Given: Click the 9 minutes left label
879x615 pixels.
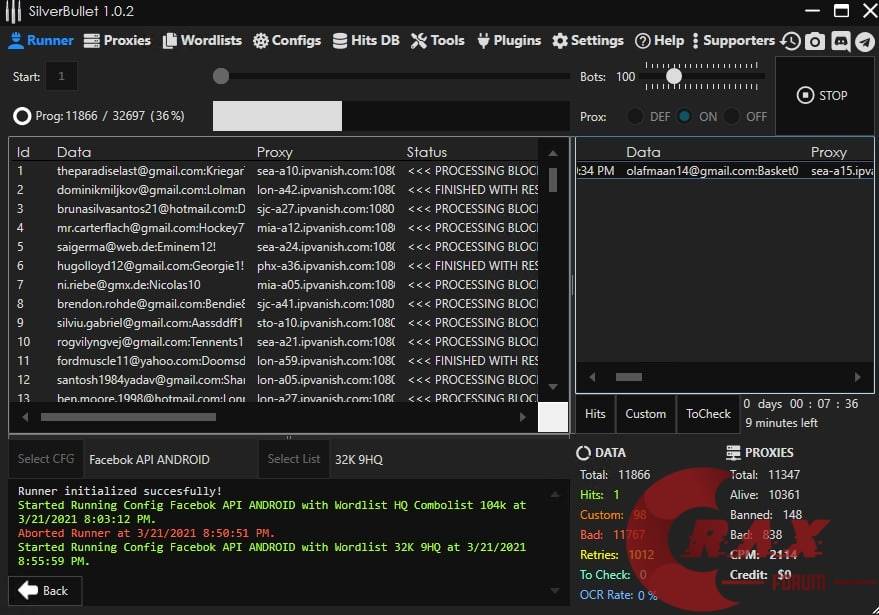Looking at the screenshot, I should pyautogui.click(x=781, y=423).
